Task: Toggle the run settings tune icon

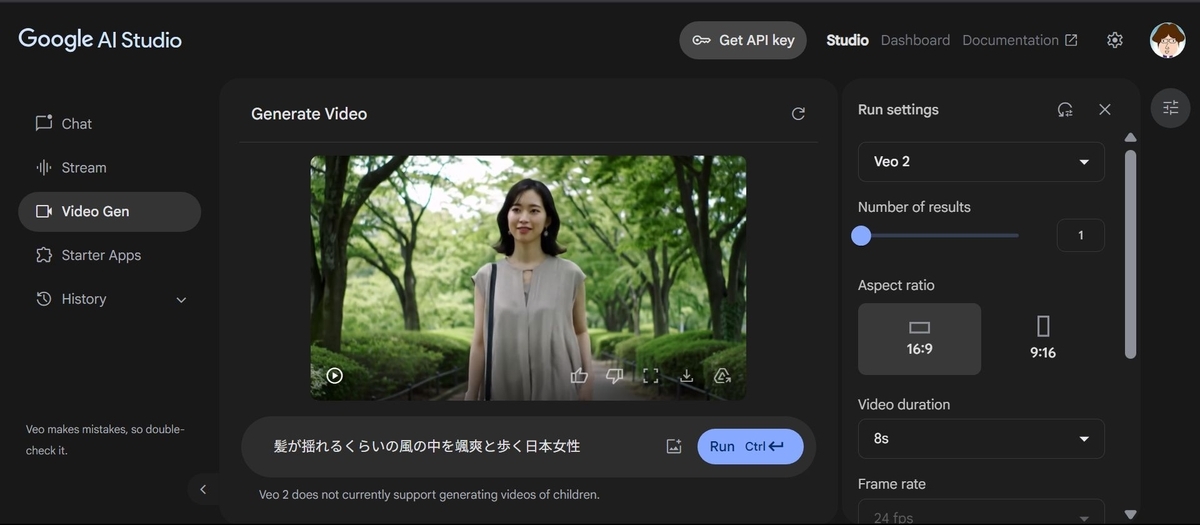Action: tap(1171, 108)
